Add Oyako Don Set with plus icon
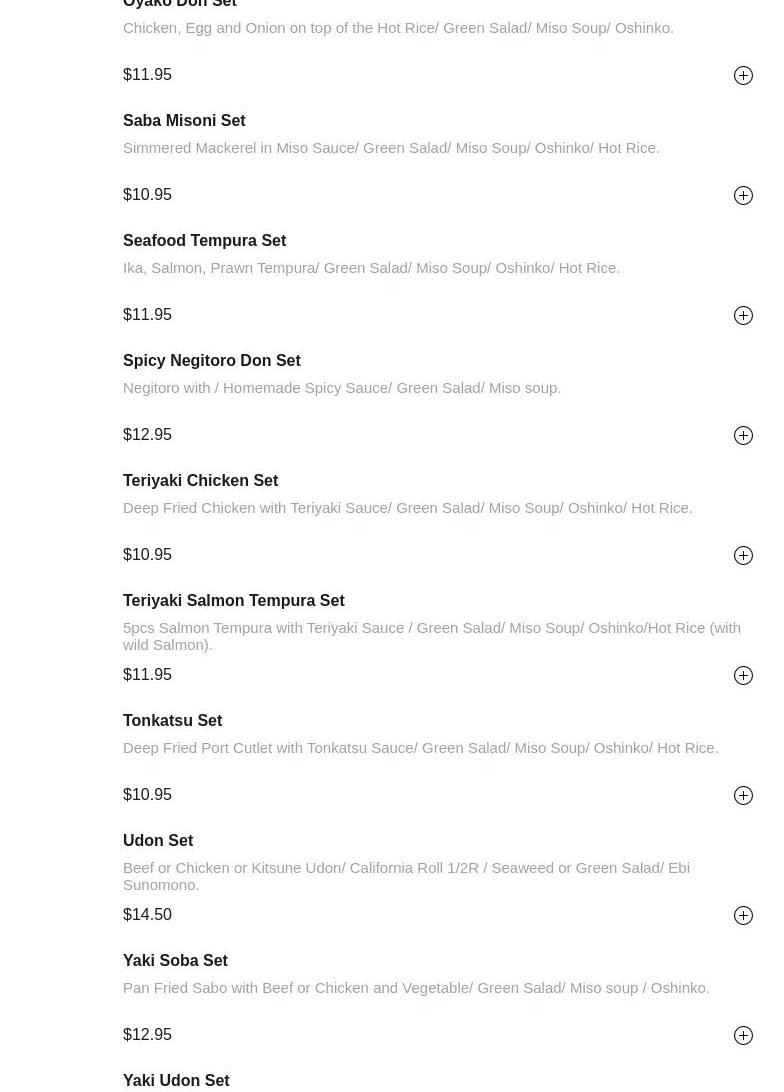The height and width of the screenshot is (1092, 784). tap(743, 75)
